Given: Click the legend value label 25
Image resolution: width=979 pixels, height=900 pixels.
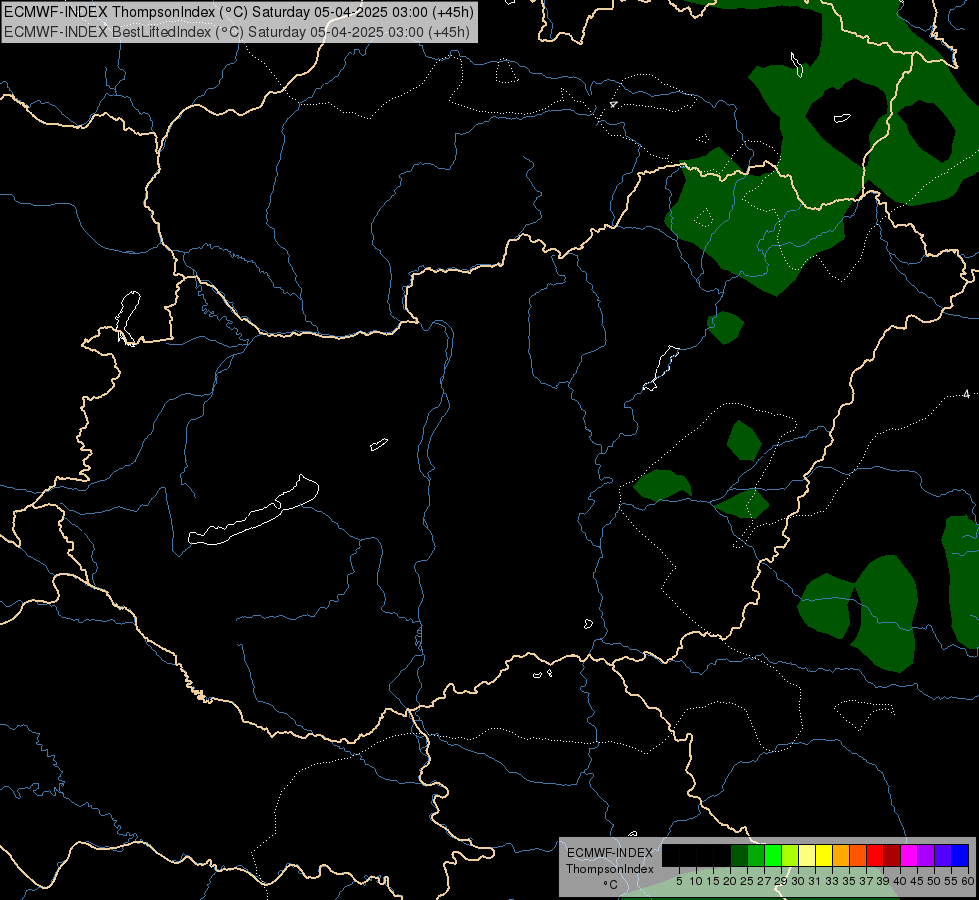Looking at the screenshot, I should coord(747,881).
